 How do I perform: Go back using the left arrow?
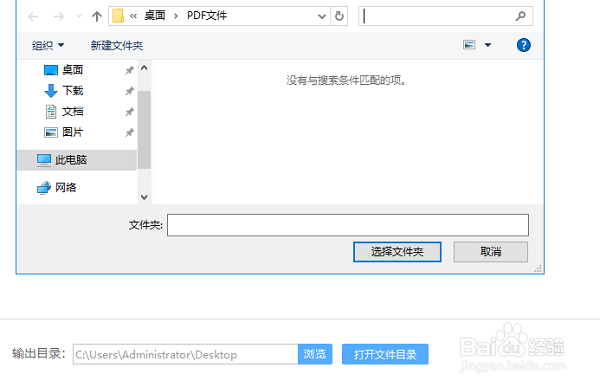pos(33,16)
